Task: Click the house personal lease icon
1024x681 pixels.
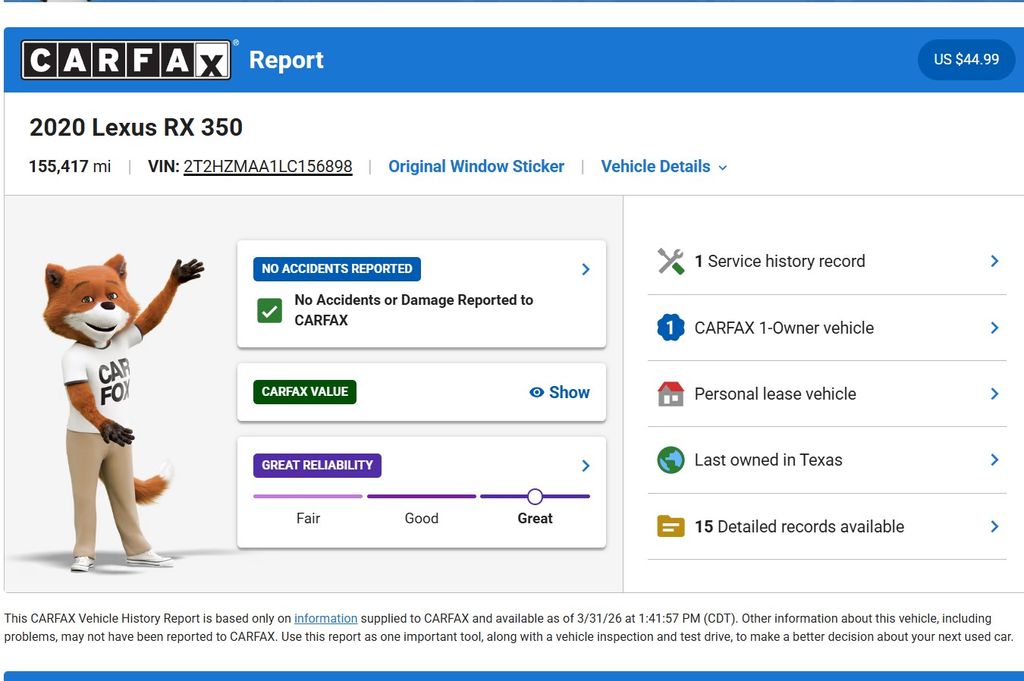Action: (670, 394)
